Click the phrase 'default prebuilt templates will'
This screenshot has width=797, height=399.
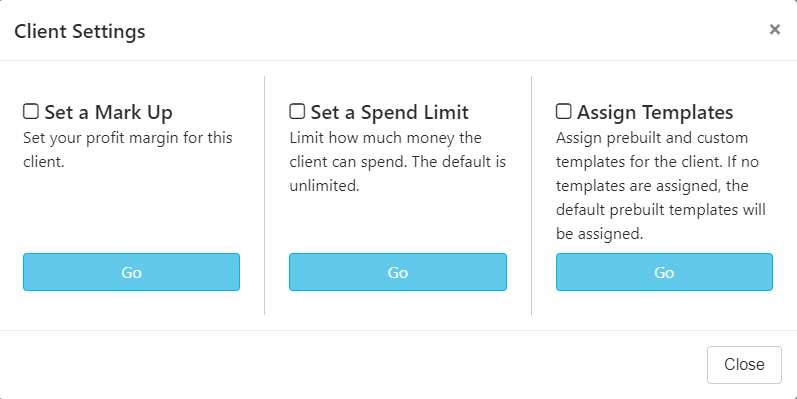click(661, 210)
